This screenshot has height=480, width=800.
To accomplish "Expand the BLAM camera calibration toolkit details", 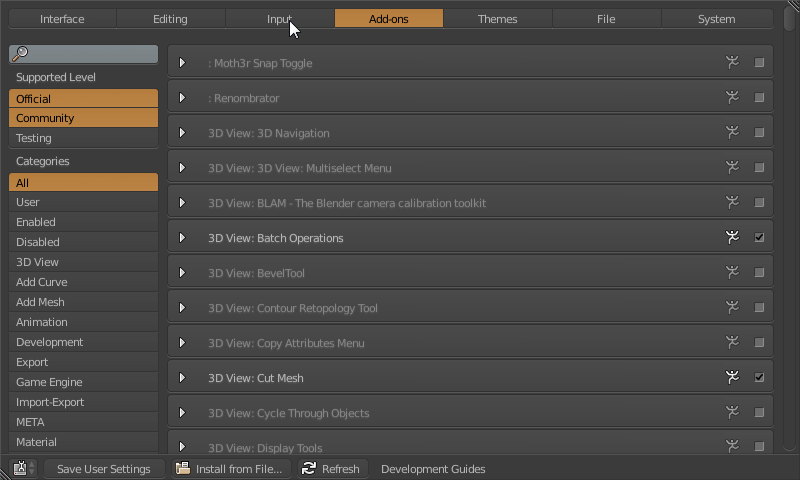I will pyautogui.click(x=182, y=203).
